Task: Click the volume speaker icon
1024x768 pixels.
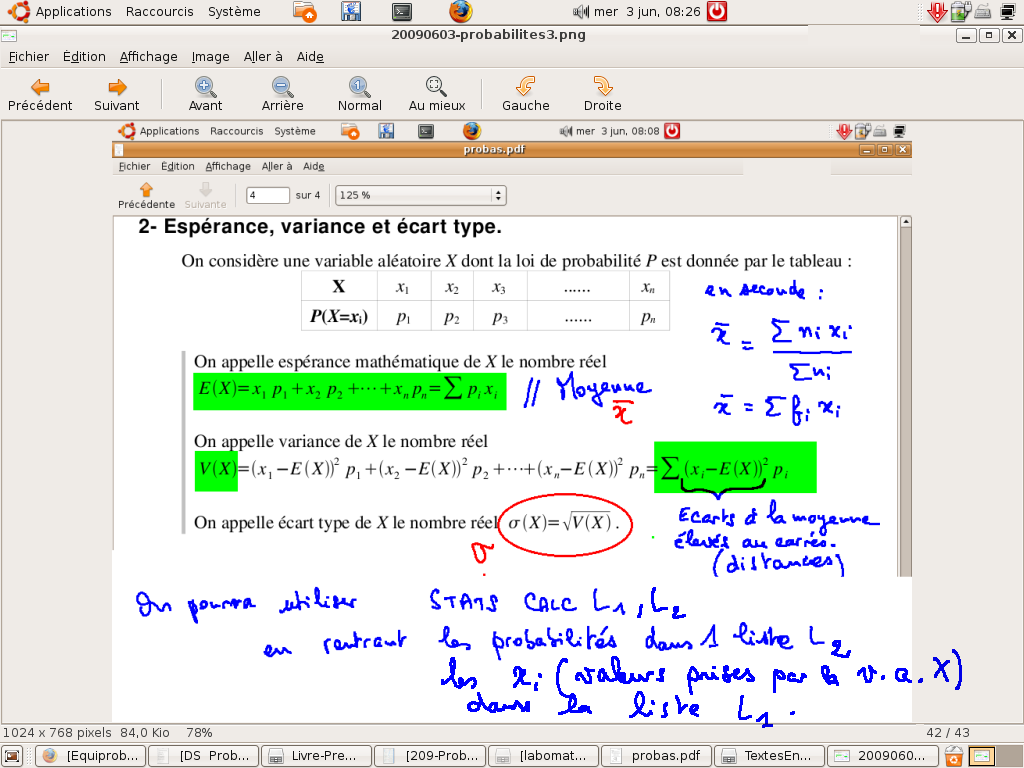Action: point(580,12)
